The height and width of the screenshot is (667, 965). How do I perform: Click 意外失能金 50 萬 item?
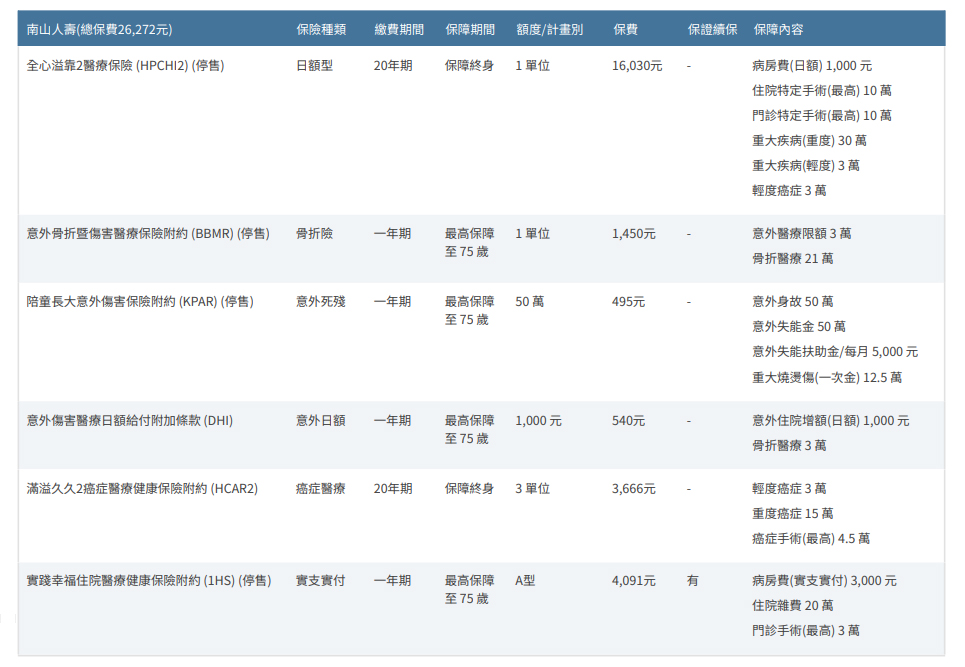pos(799,326)
